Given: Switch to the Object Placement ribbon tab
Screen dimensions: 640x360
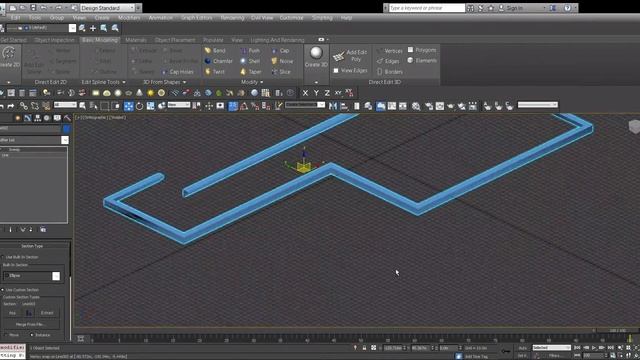Looking at the screenshot, I should (175, 40).
